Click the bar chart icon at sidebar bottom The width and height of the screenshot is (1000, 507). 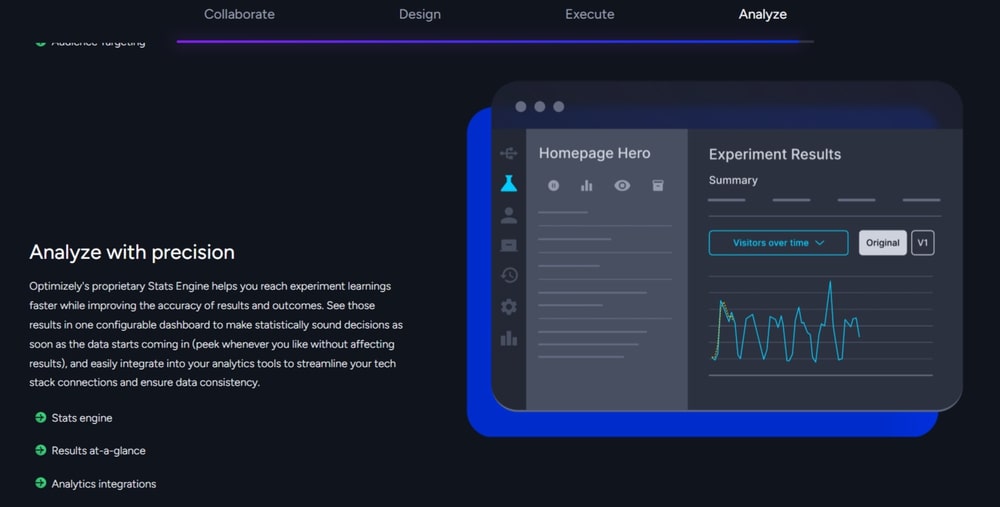point(508,338)
